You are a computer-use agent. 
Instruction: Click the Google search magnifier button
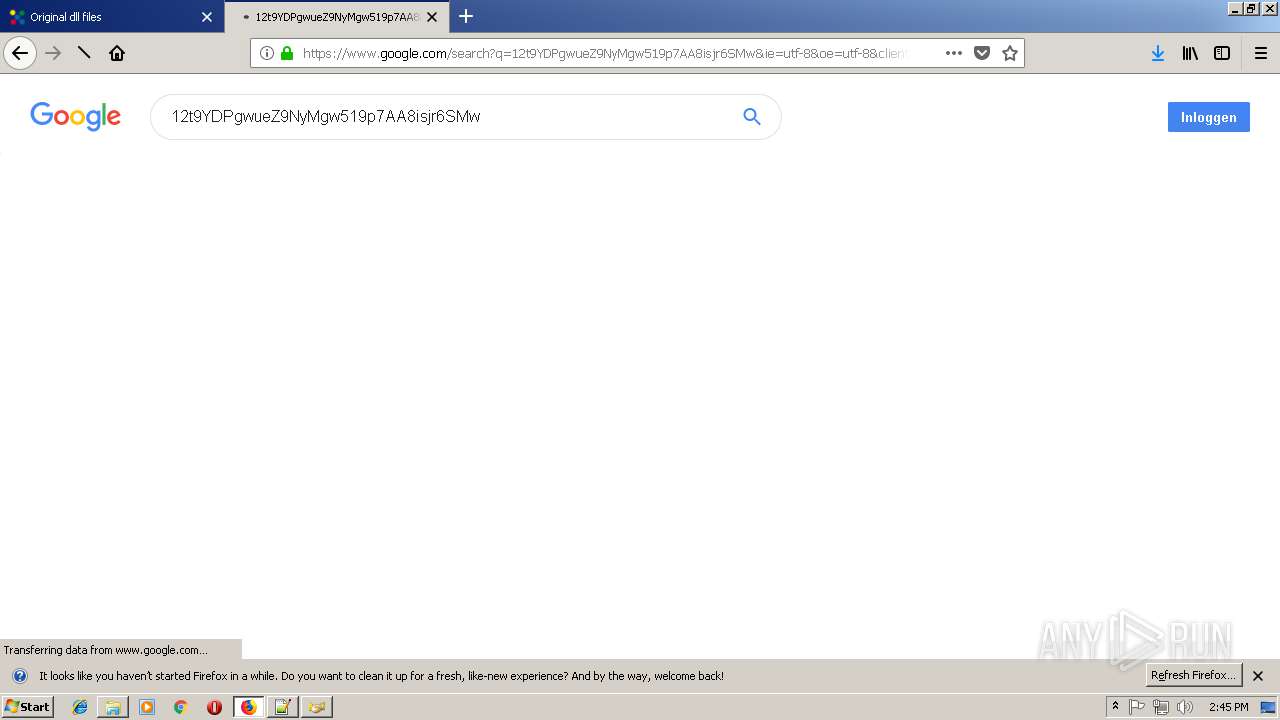pyautogui.click(x=752, y=117)
